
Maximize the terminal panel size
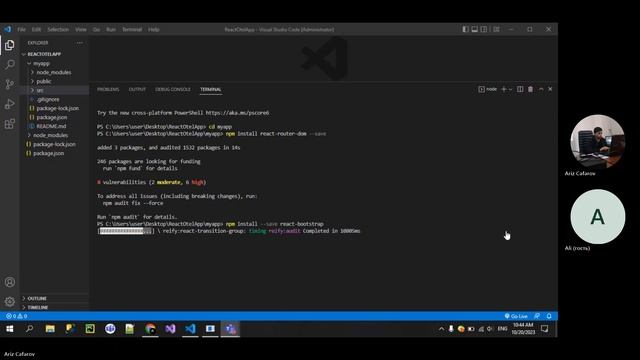(x=541, y=89)
